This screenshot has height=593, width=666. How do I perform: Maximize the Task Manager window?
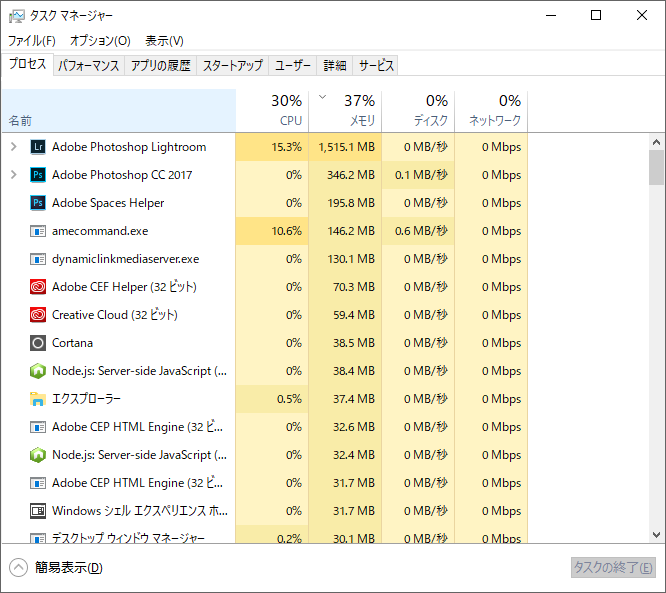coord(596,16)
